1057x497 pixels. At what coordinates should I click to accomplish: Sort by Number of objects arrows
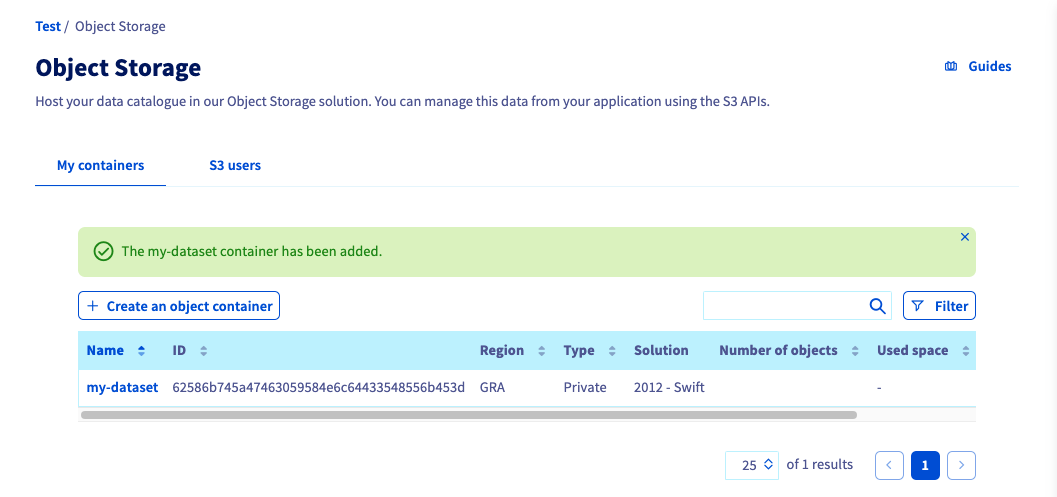click(856, 351)
